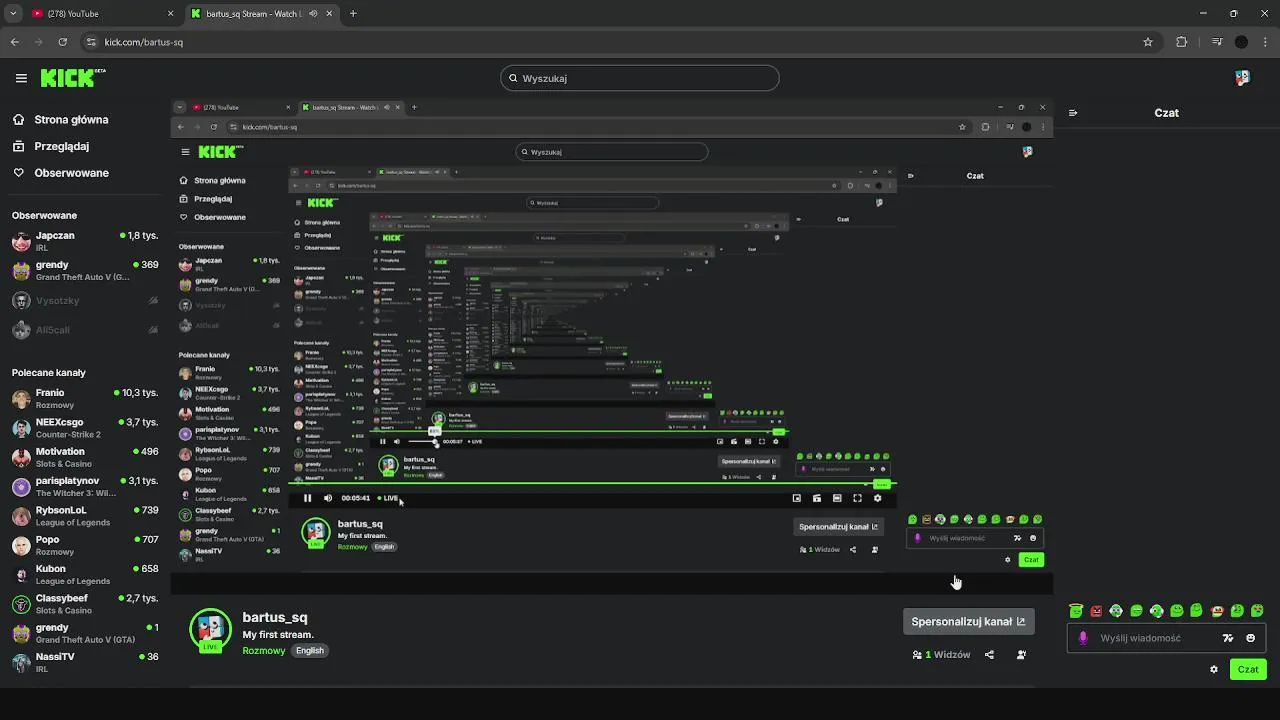
Task: Click the Polecane kanały heading
Action: [49, 372]
